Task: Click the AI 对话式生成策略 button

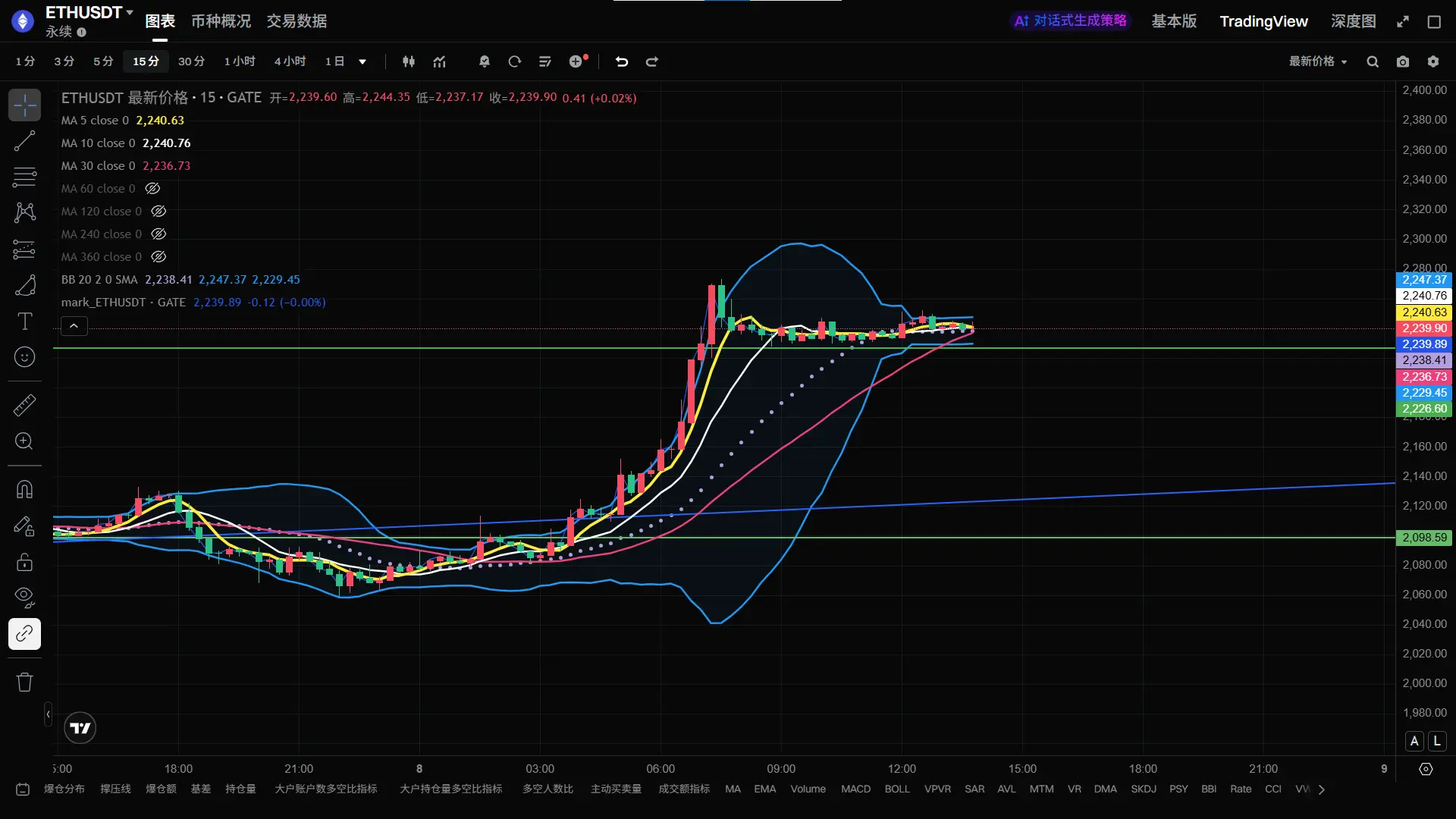Action: coord(1071,20)
